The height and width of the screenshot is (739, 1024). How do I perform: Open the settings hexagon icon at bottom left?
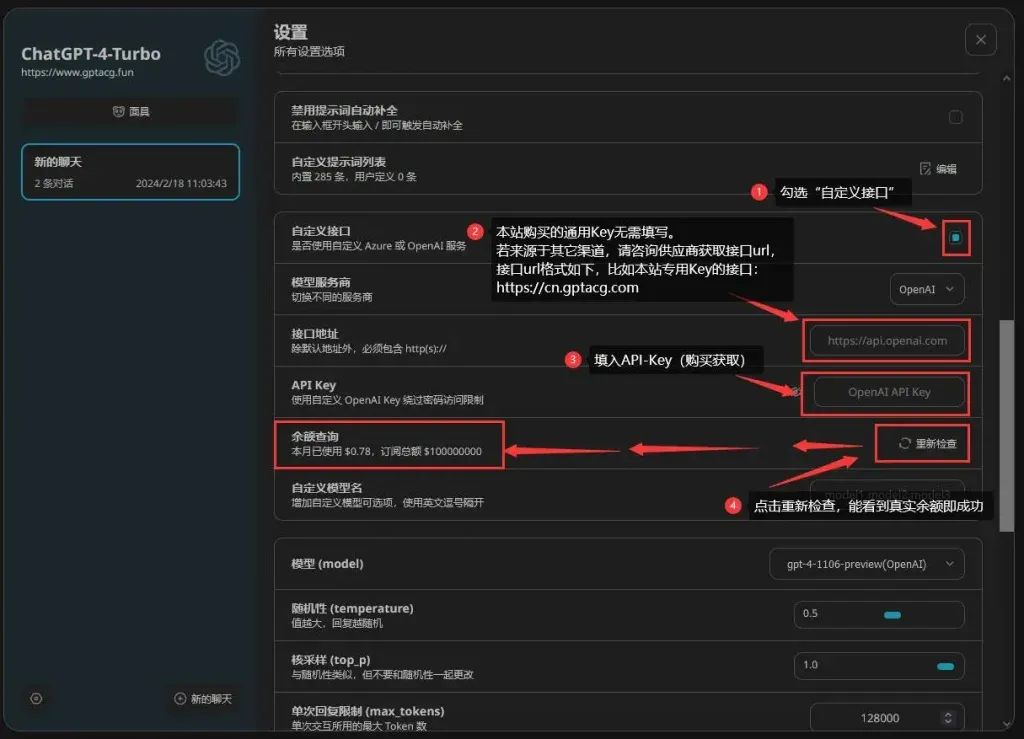36,699
